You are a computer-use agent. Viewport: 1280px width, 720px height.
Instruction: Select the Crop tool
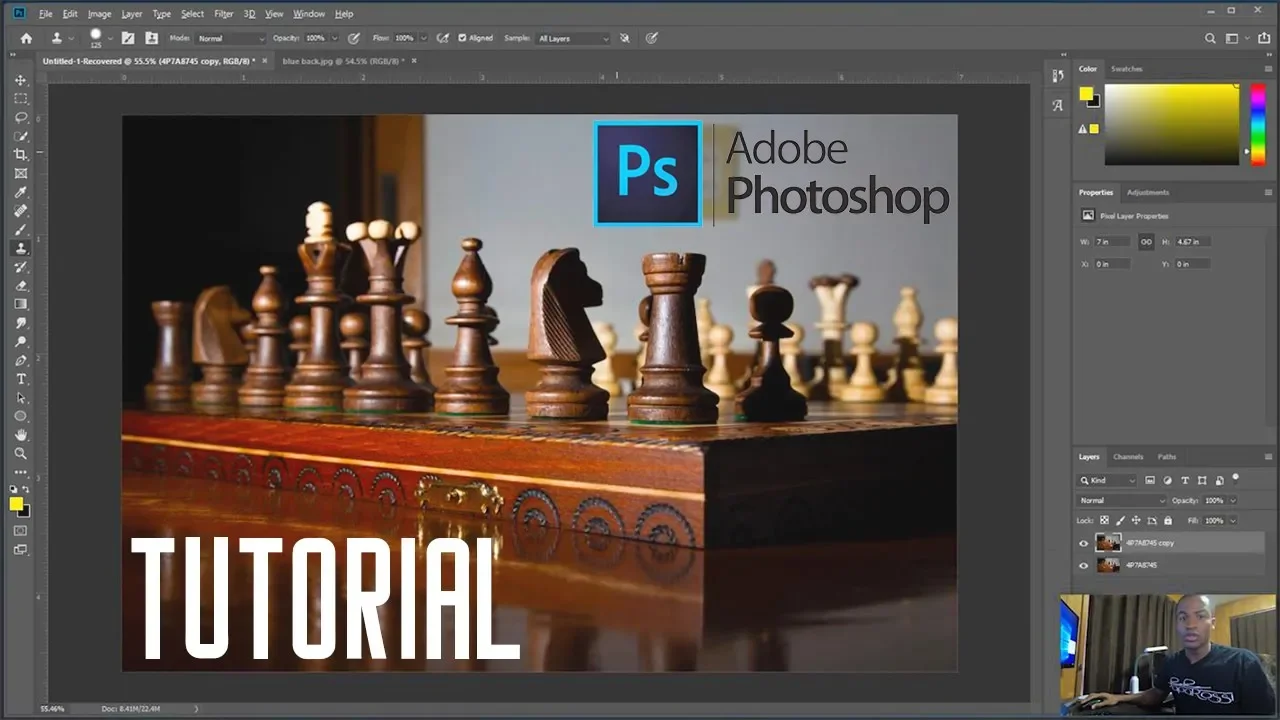tap(20, 155)
